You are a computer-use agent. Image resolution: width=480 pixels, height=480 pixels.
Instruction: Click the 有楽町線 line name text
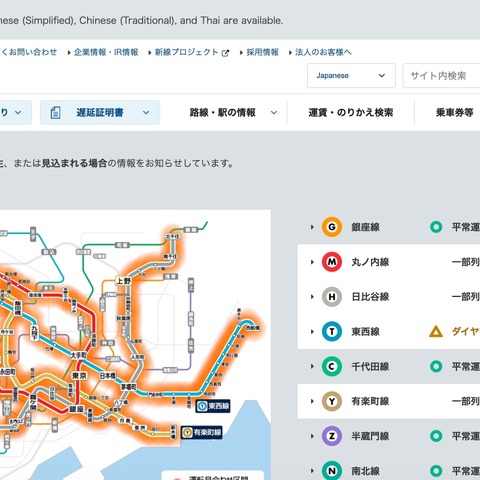[370, 401]
